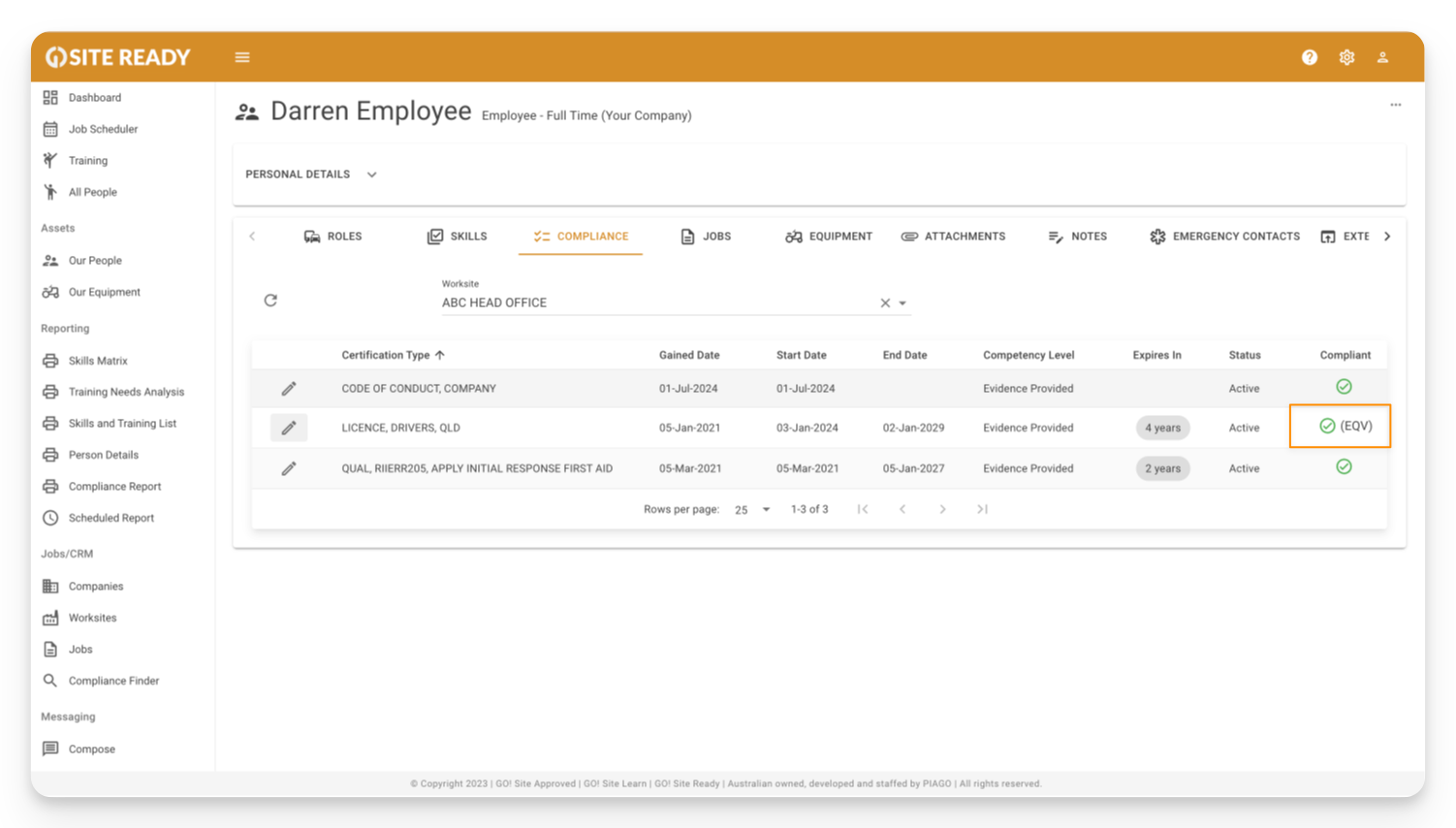Change rows per page dropdown
Viewport: 1456px width, 828px height.
pyautogui.click(x=752, y=510)
